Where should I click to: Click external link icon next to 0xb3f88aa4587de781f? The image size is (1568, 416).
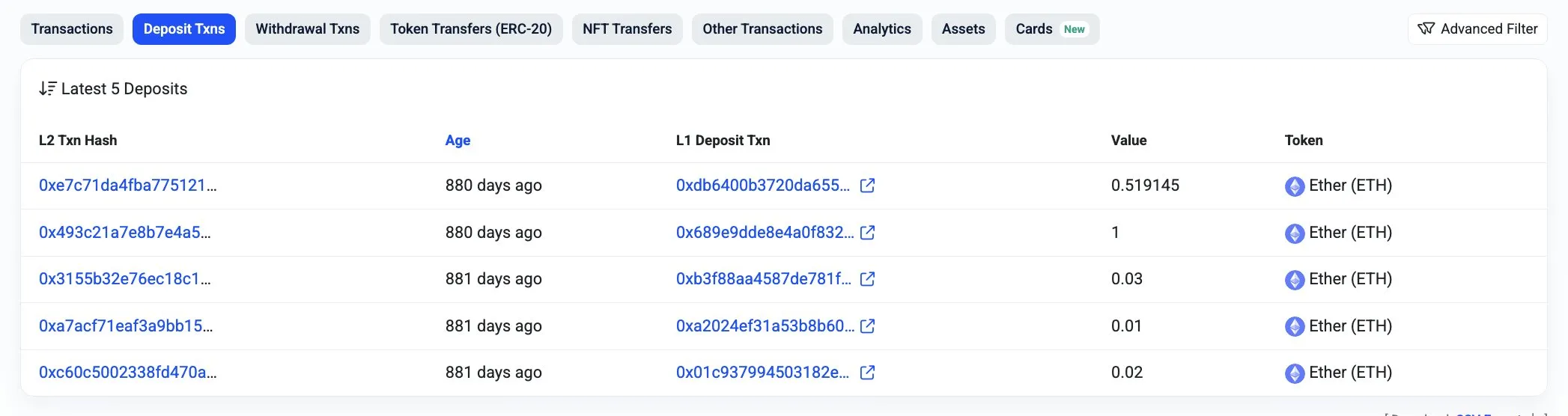coord(867,279)
